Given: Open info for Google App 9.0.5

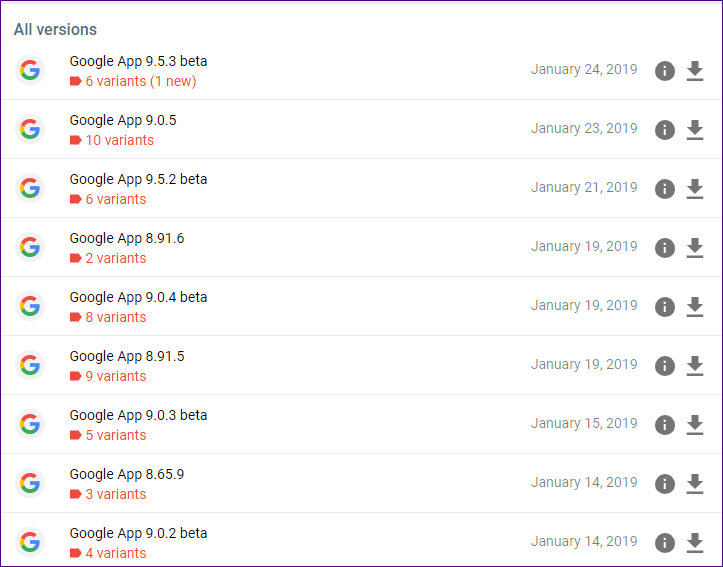Looking at the screenshot, I should tap(665, 130).
